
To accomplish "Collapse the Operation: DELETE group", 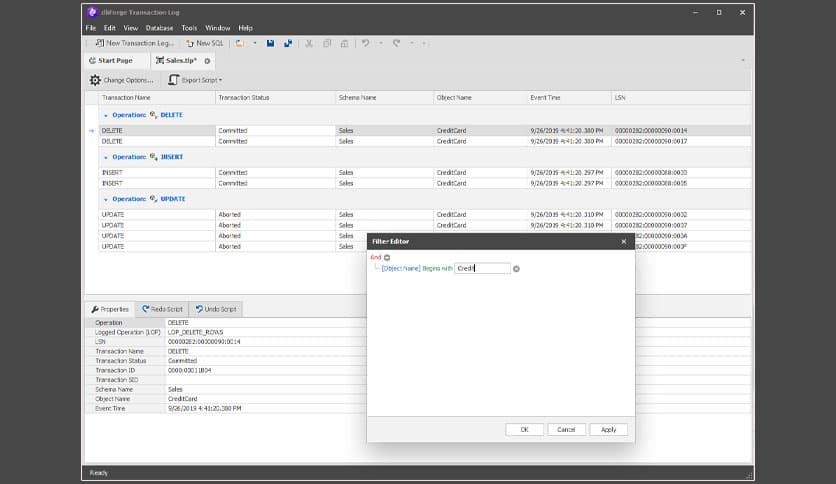I will 106,115.
